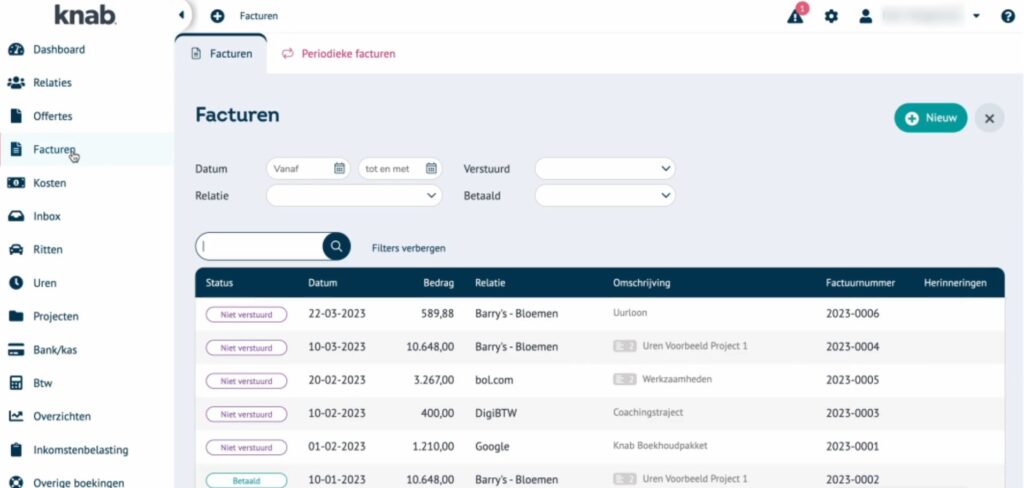Open the settings gear icon

831,16
